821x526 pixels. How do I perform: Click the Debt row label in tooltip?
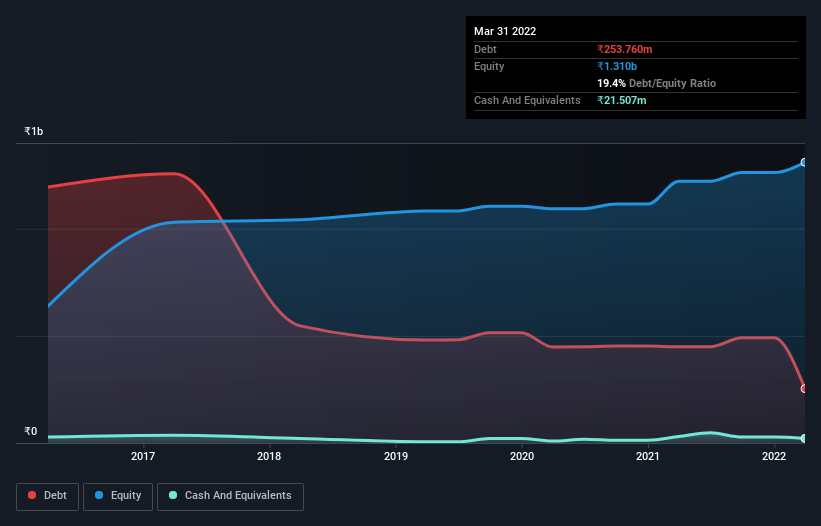pos(485,49)
